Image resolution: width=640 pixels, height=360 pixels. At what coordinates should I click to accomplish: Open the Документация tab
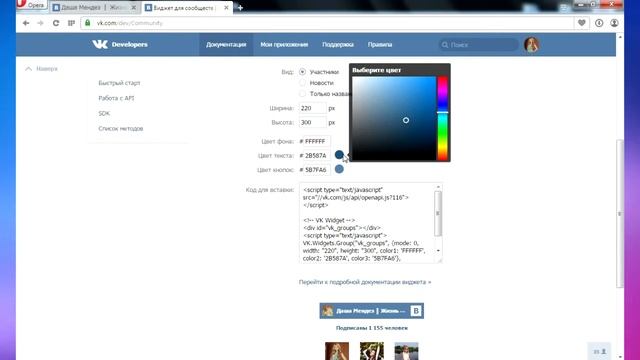tap(226, 44)
